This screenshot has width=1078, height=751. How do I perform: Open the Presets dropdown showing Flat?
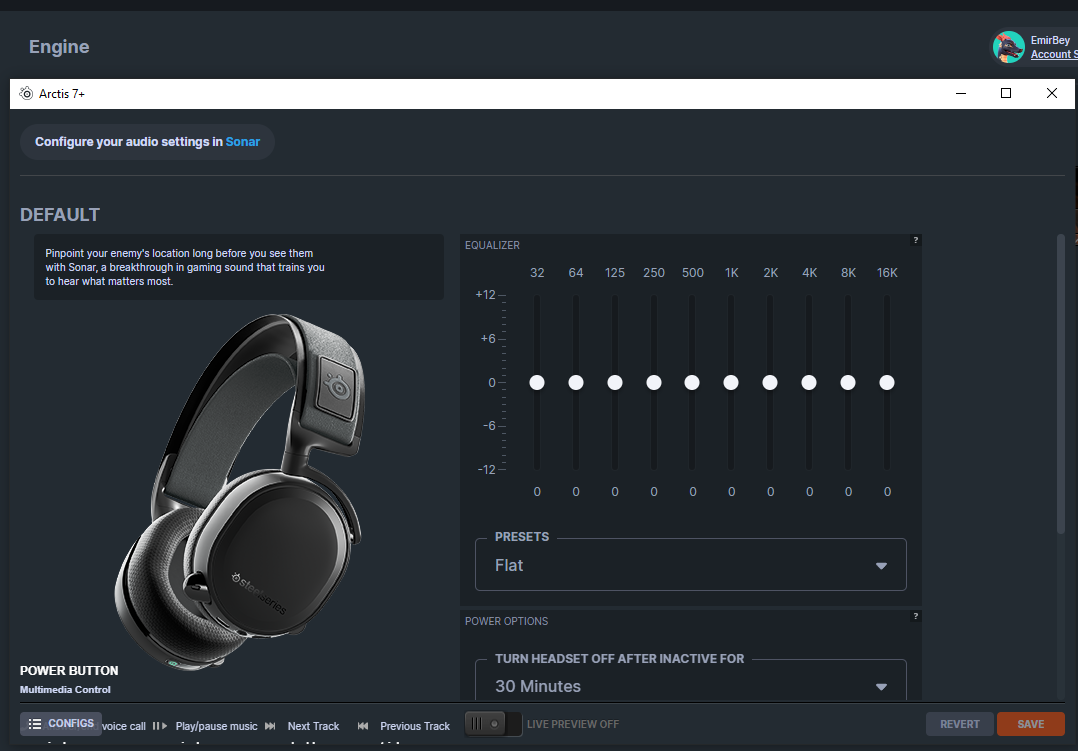click(x=690, y=565)
